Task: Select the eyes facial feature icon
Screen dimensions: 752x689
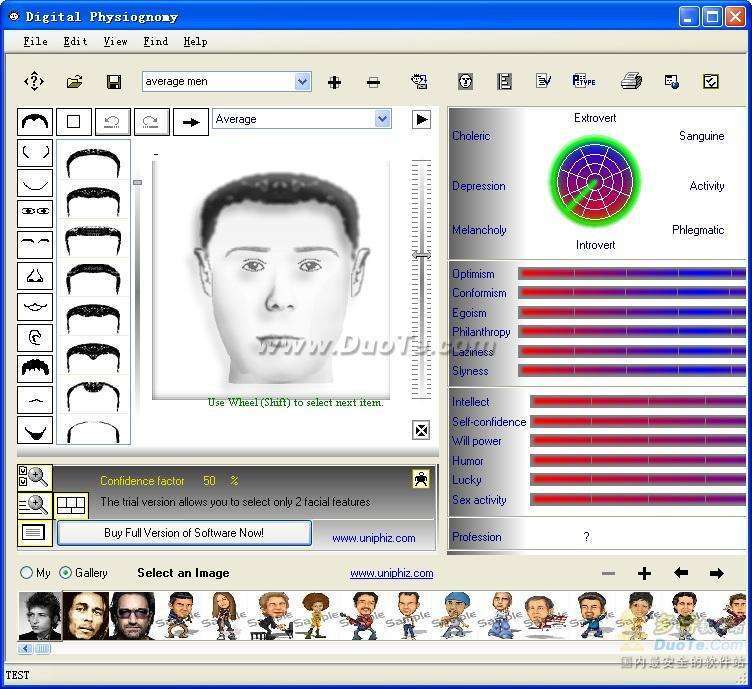Action: [35, 213]
